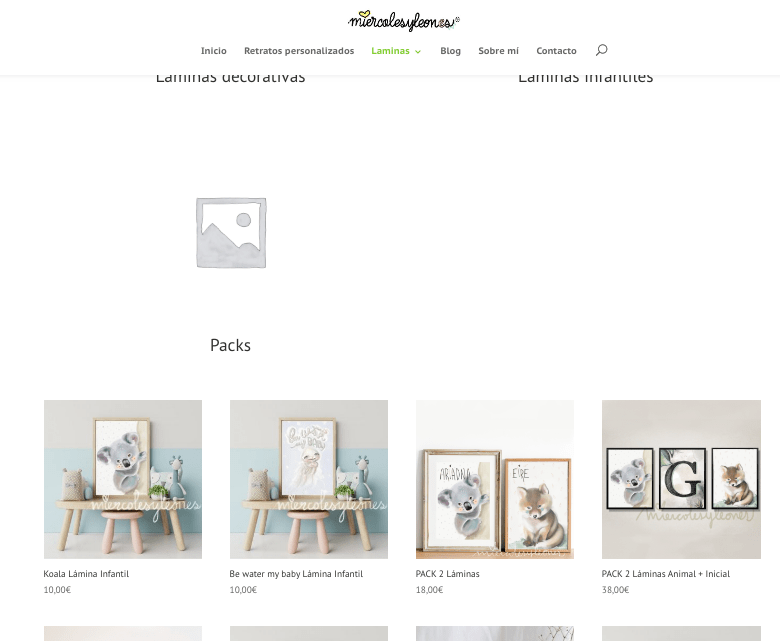Click the PACK 2 Láminas title

tap(448, 574)
